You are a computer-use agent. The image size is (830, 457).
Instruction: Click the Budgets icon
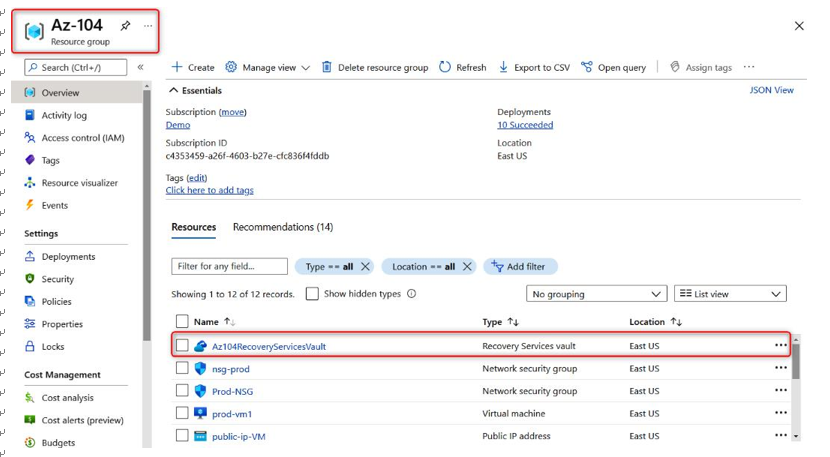click(x=30, y=443)
